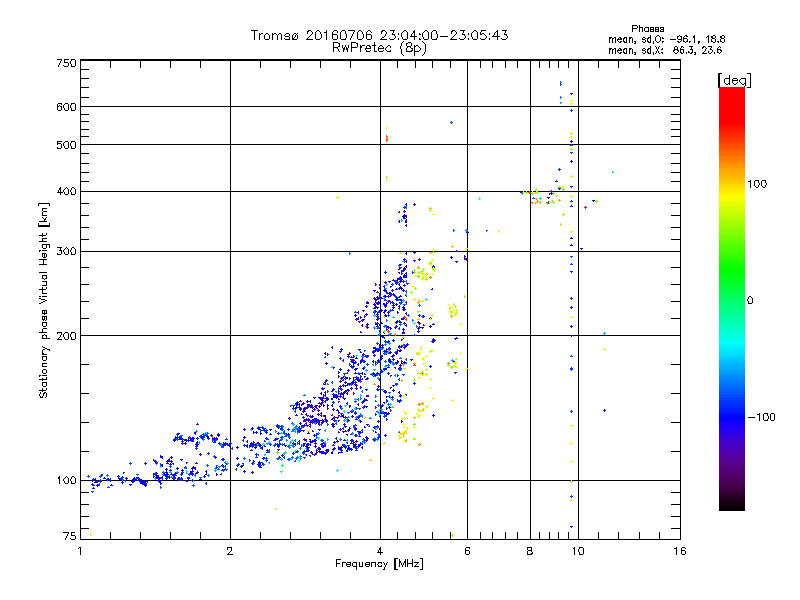Click the x-axis label '10'
Screen dimensions: 800x600
(x=578, y=551)
